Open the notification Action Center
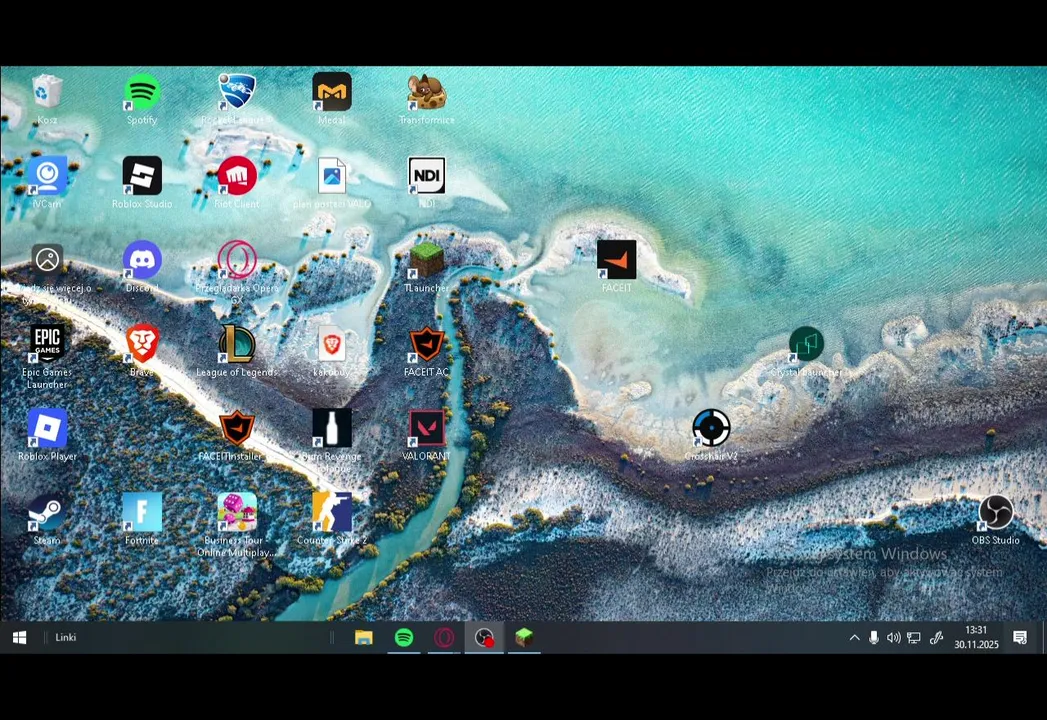 (x=1020, y=638)
